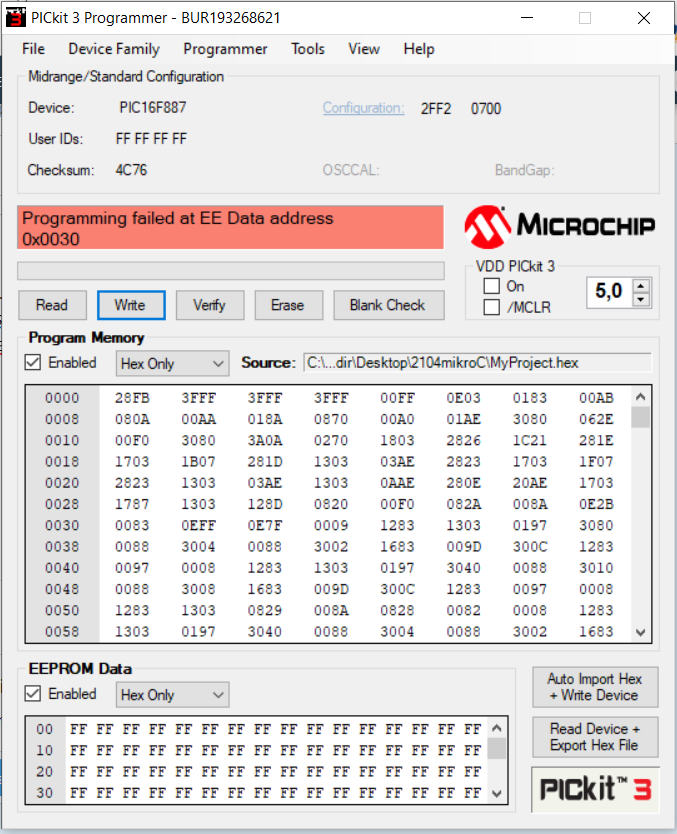Minimize the PICkit 3 Programmer window
Screen dimensions: 677x834
pos(527,18)
